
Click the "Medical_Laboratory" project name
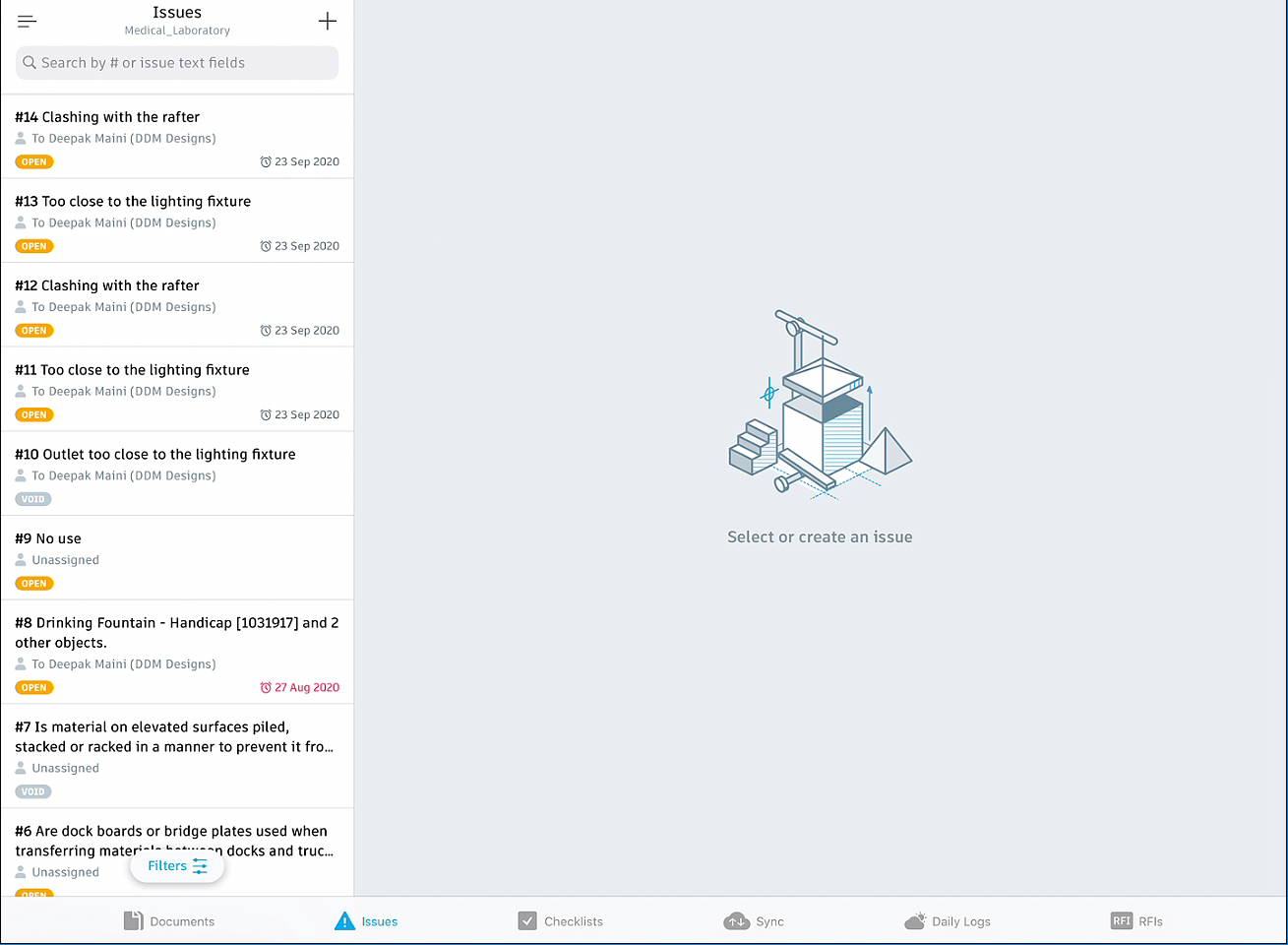177,31
